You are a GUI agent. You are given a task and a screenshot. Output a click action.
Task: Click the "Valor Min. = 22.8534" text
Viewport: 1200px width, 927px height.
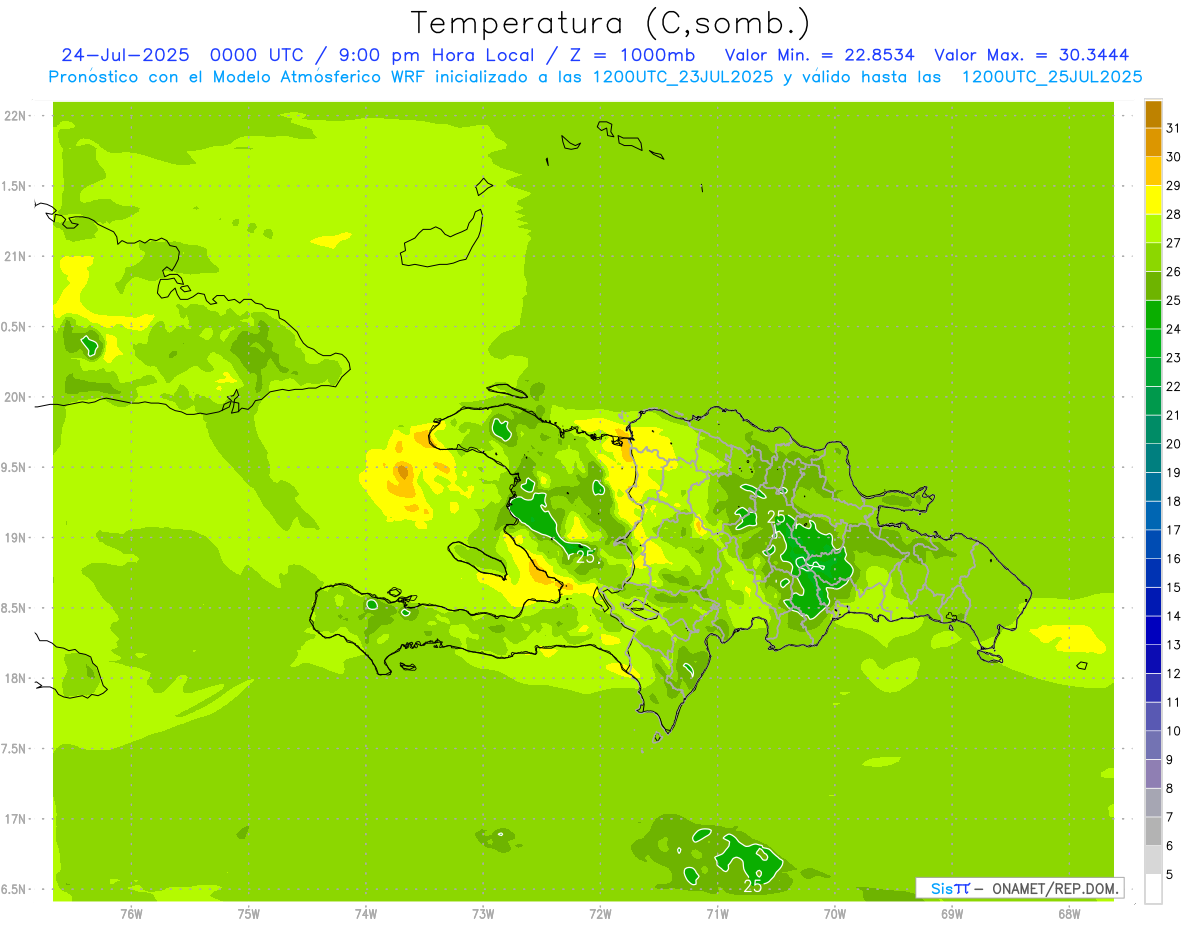pos(819,55)
